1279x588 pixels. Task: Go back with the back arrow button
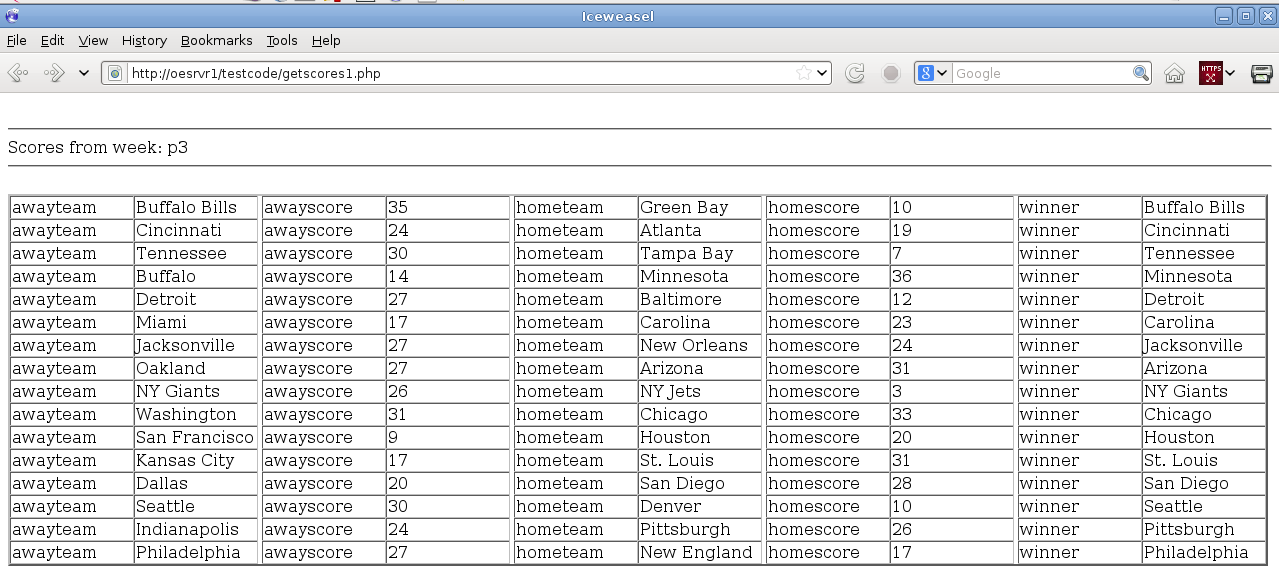point(18,73)
